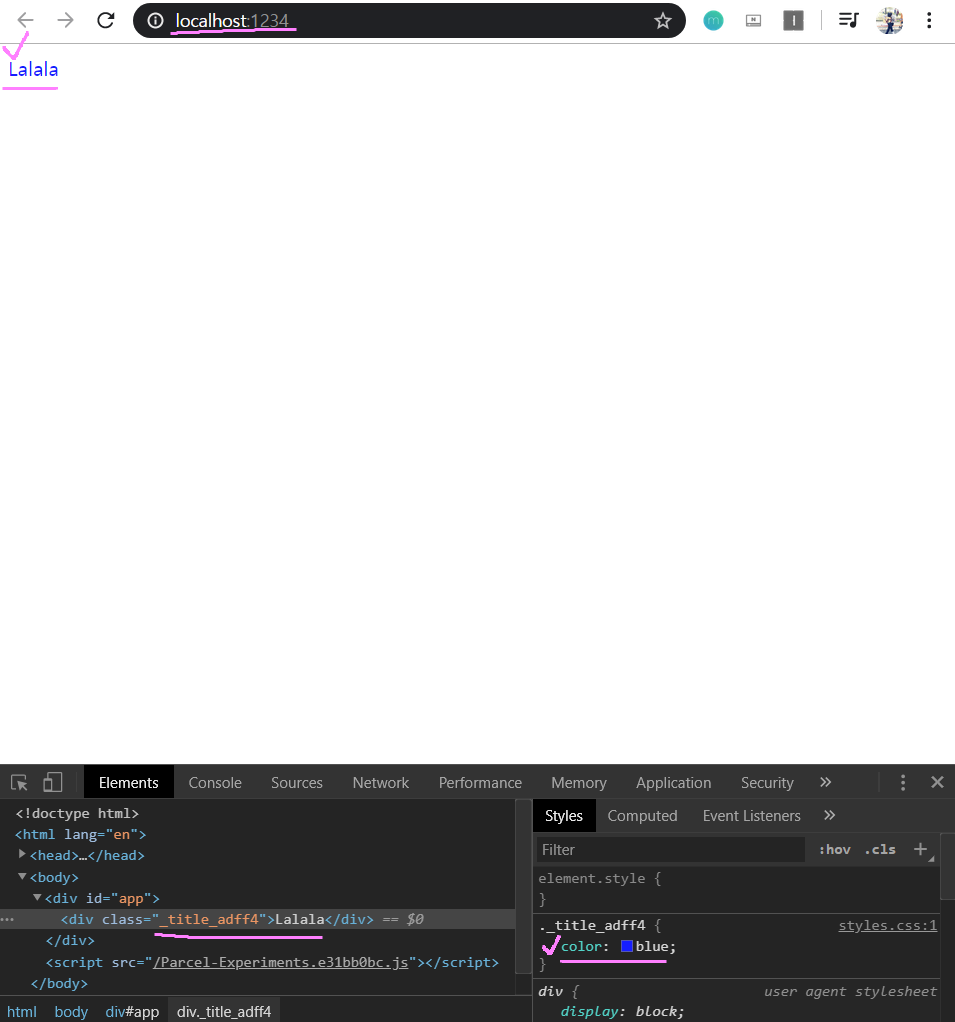Click the display: block declaration
The image size is (955, 1022).
[623, 1011]
